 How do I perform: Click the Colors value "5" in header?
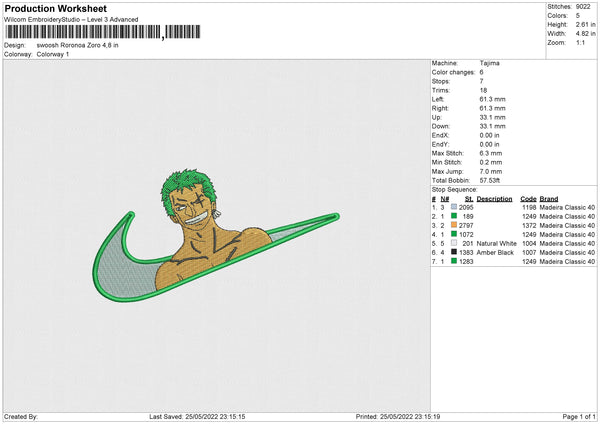click(x=578, y=16)
